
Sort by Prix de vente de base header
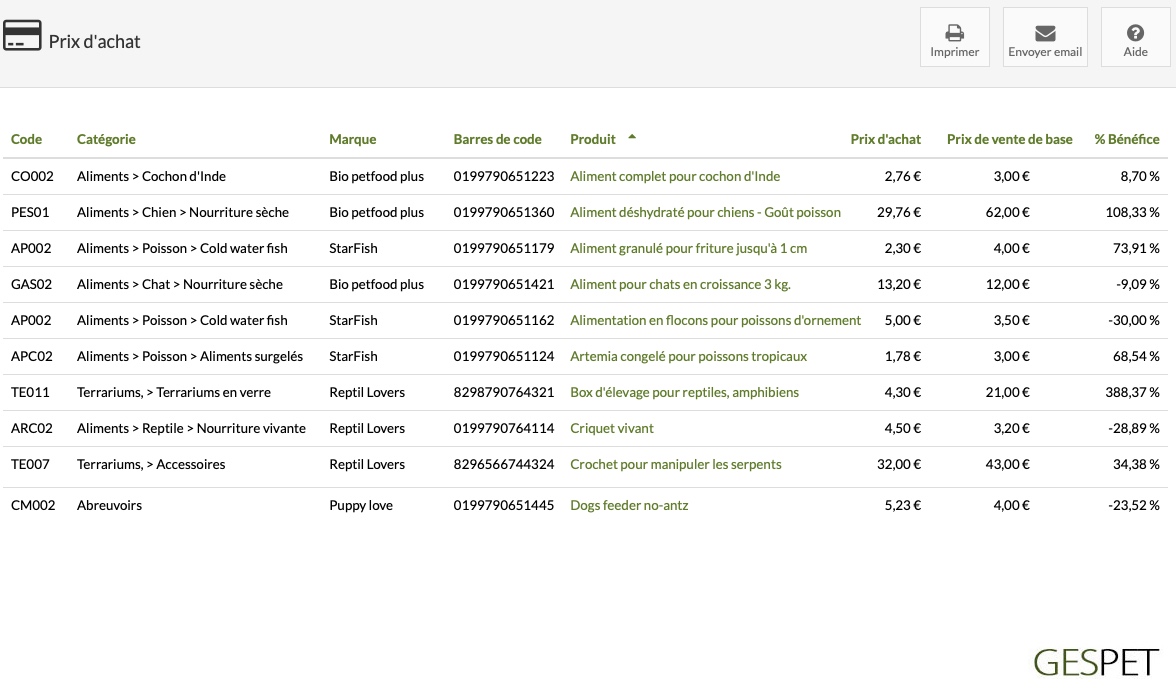1010,139
